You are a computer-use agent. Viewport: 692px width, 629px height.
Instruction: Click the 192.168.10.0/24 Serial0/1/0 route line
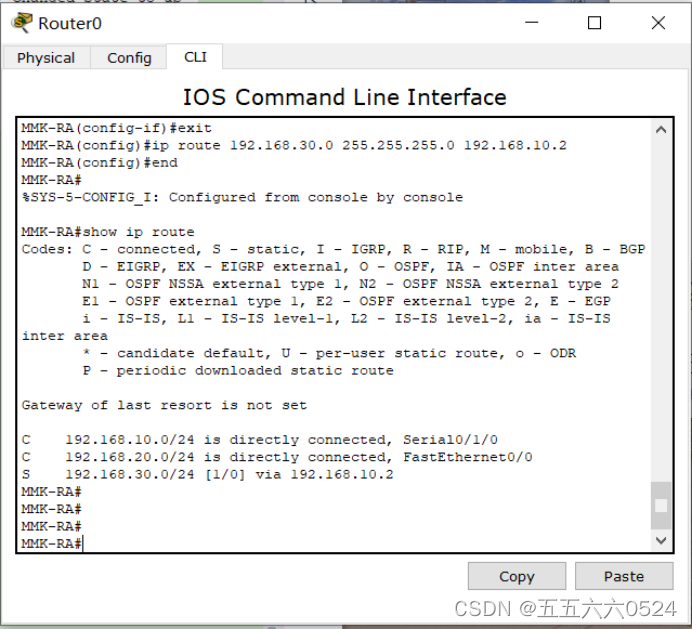click(260, 440)
